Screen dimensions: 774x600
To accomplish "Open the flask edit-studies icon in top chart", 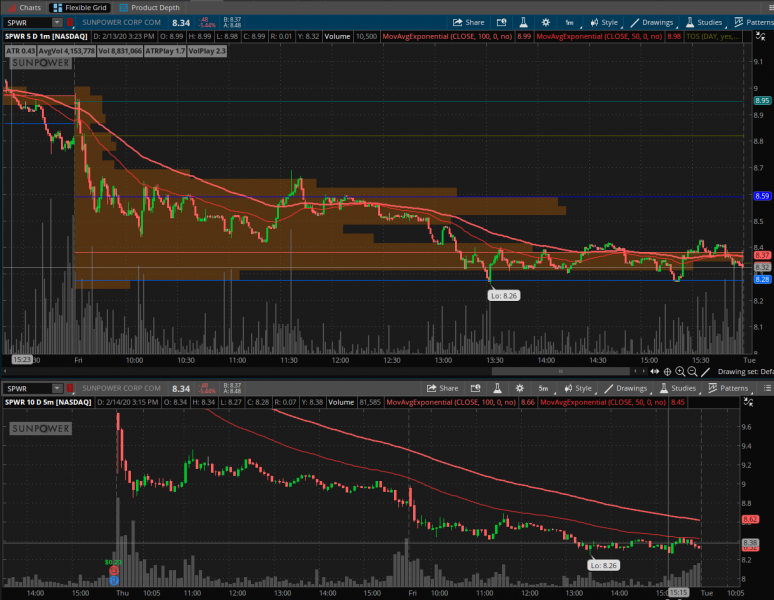I will 523,22.
